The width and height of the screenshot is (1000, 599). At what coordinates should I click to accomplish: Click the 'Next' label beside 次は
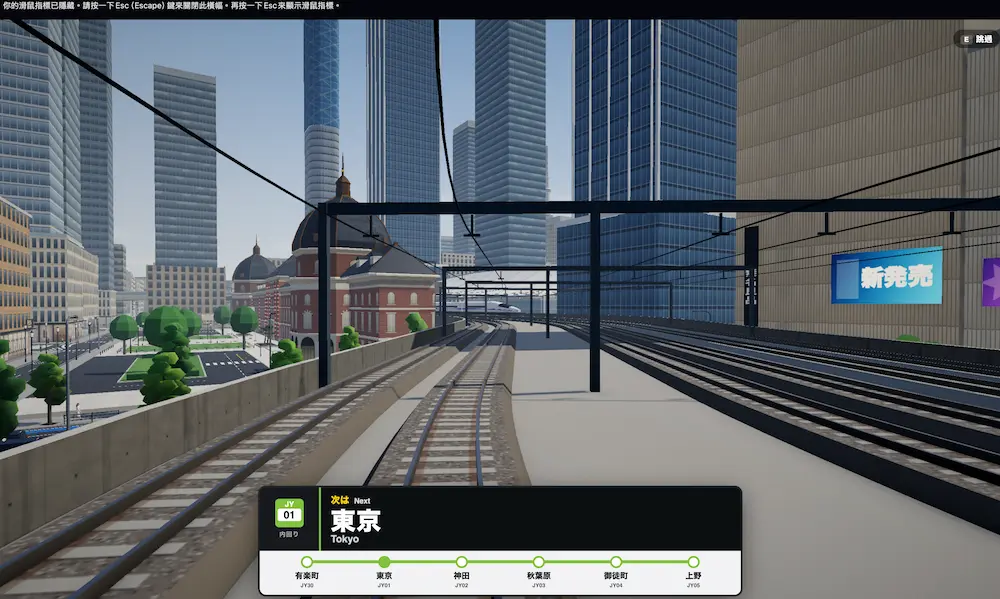pyautogui.click(x=362, y=501)
